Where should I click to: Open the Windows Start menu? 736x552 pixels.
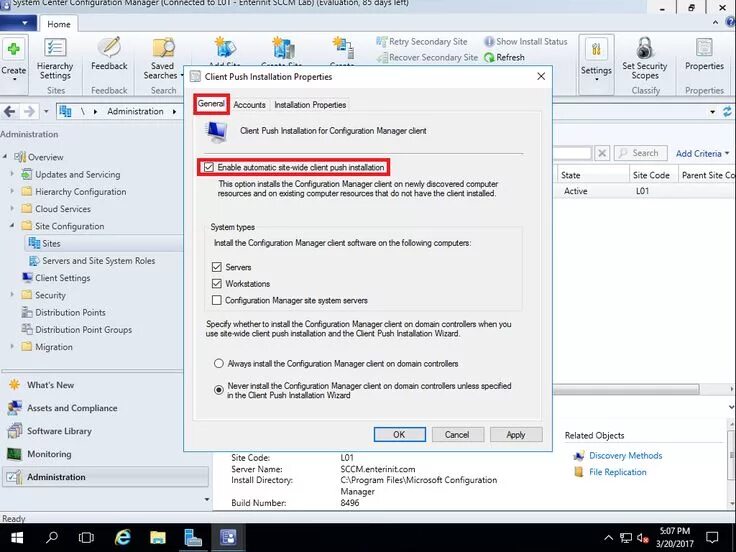coord(17,537)
